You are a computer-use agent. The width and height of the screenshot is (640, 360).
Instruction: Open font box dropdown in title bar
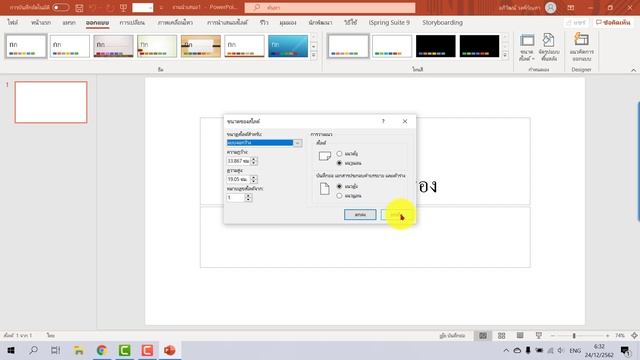tap(150, 8)
